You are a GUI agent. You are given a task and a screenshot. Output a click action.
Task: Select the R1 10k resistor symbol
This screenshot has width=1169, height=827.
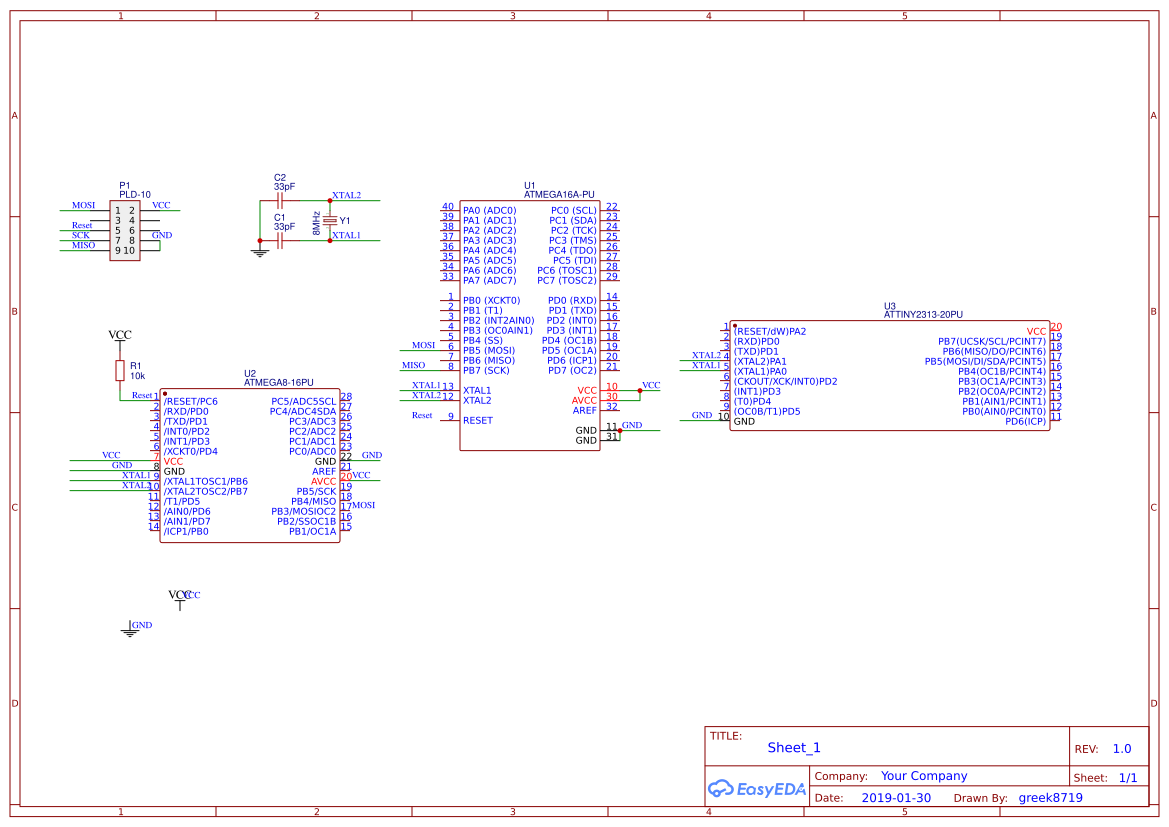pos(119,371)
